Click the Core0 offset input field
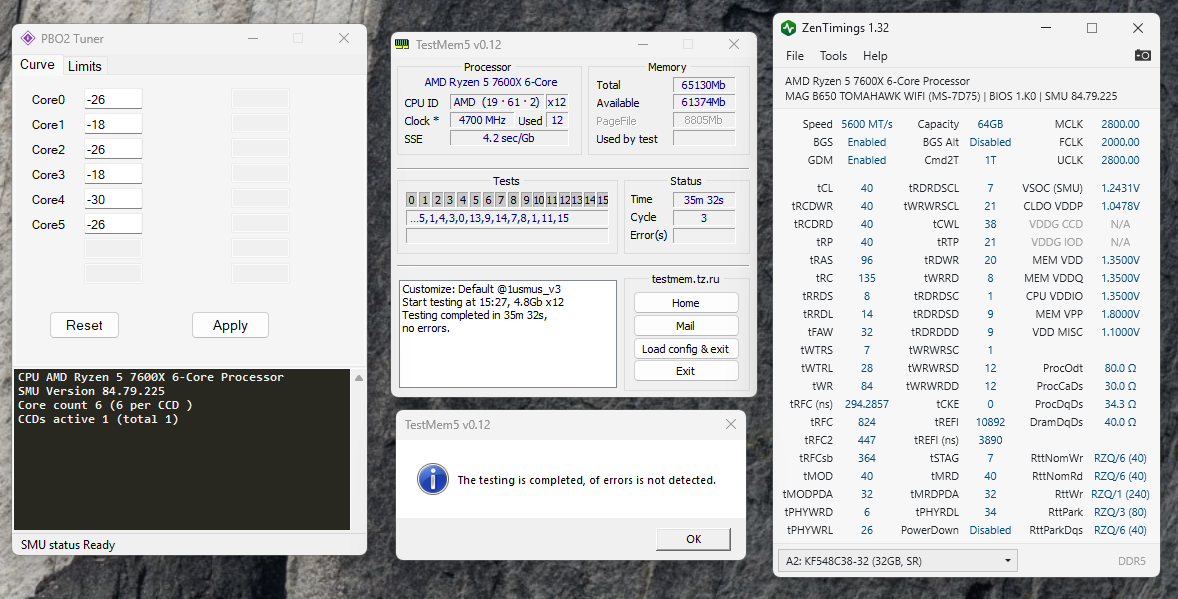The width and height of the screenshot is (1178, 599). click(x=113, y=99)
